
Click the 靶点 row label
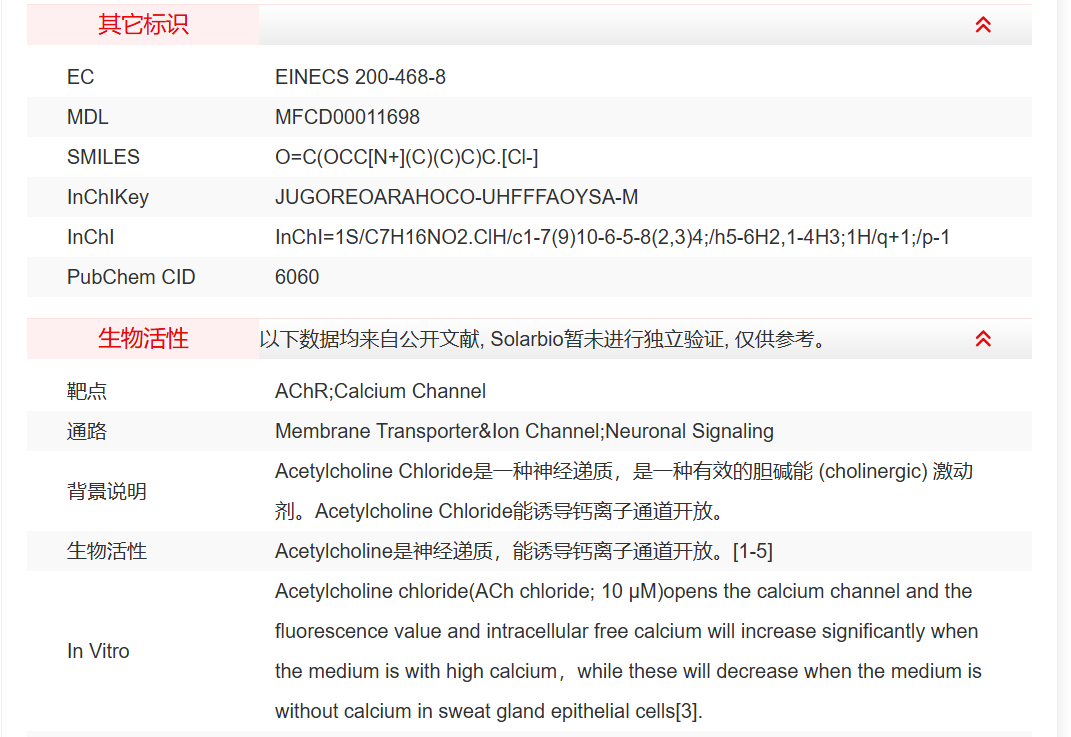[x=87, y=391]
